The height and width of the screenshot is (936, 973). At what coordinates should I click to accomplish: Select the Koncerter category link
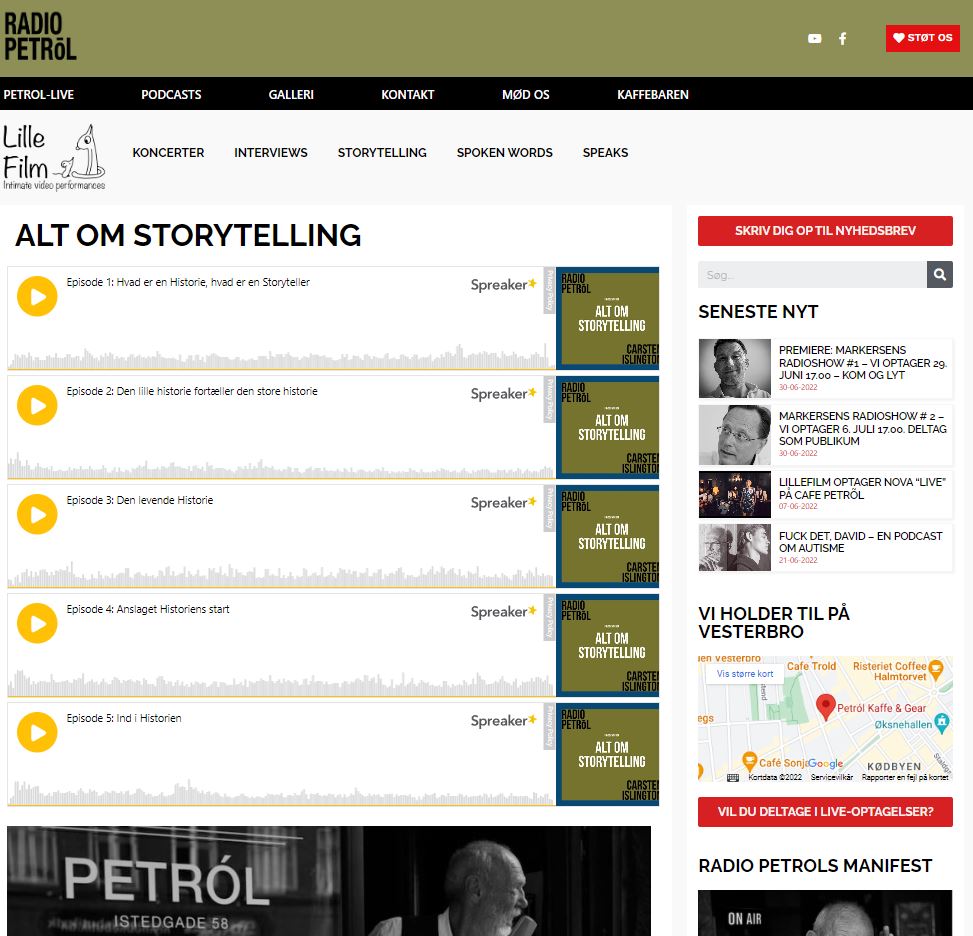click(168, 153)
